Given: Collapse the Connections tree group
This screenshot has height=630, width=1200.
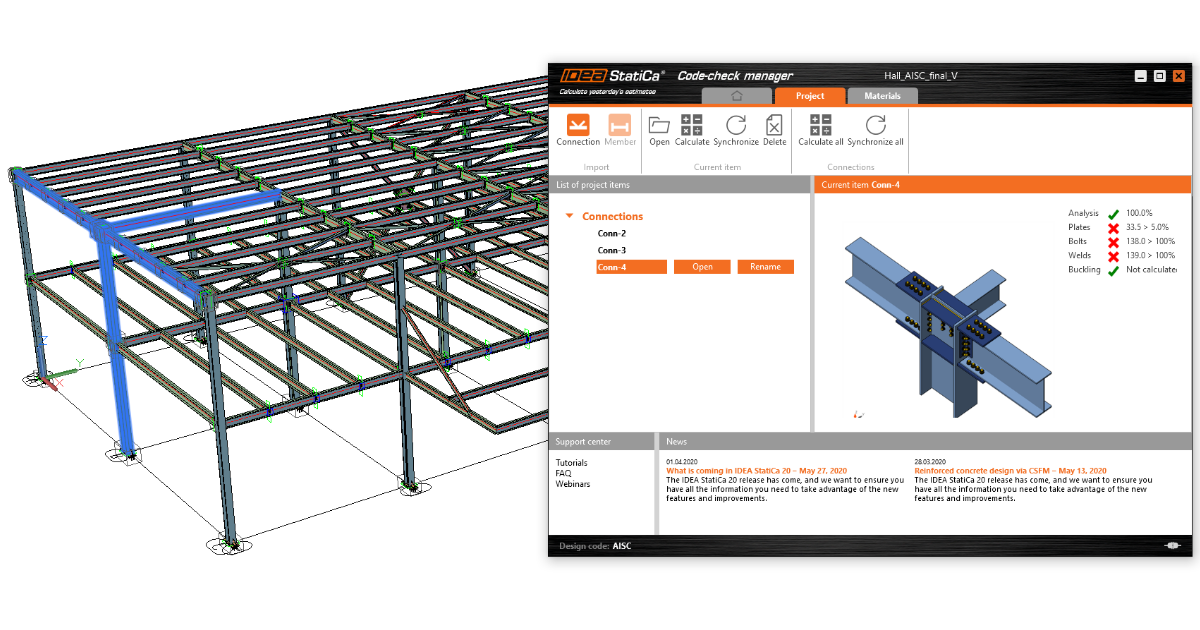Looking at the screenshot, I should click(569, 216).
